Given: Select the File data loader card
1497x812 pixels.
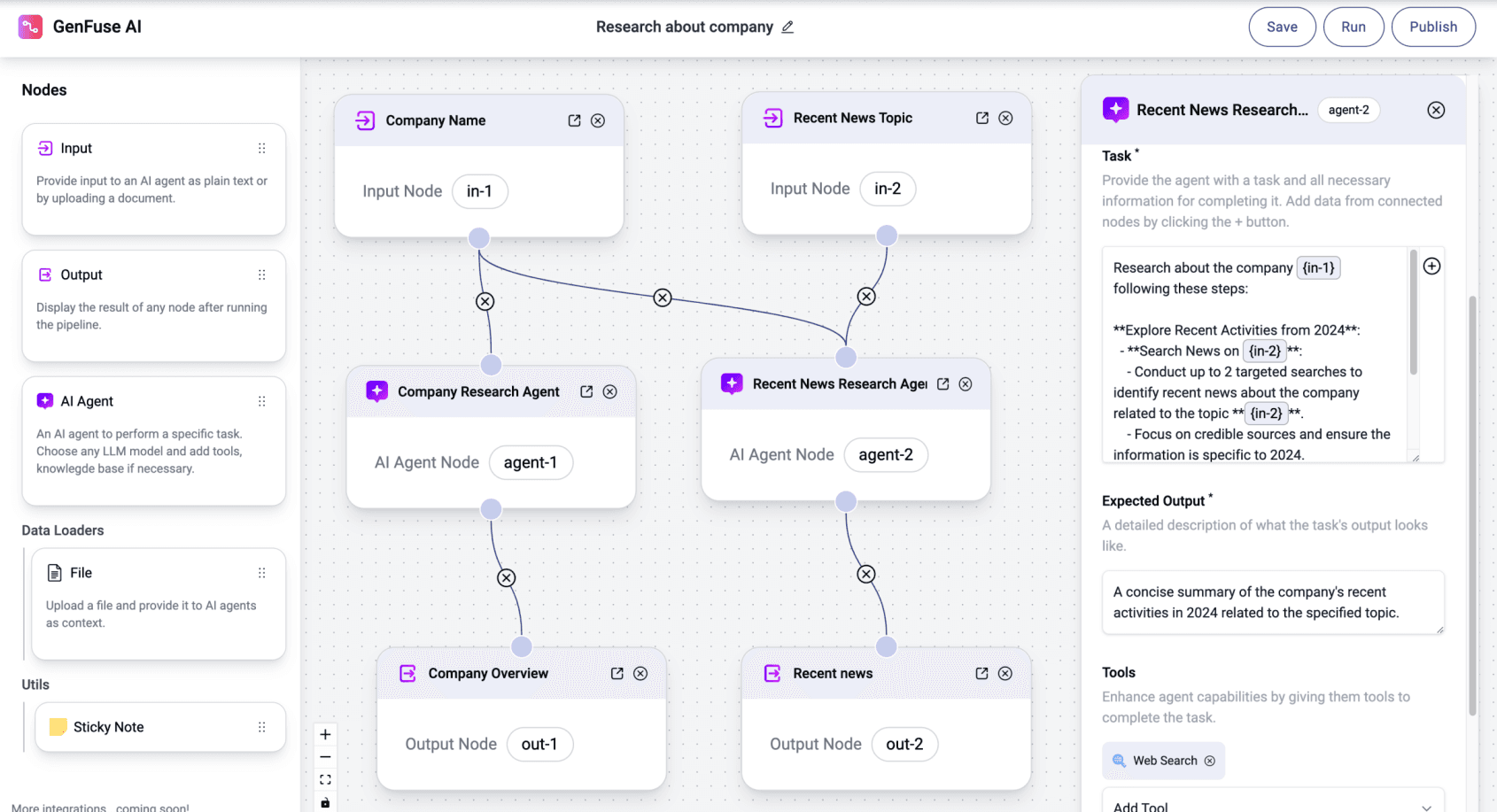Looking at the screenshot, I should coord(159,604).
